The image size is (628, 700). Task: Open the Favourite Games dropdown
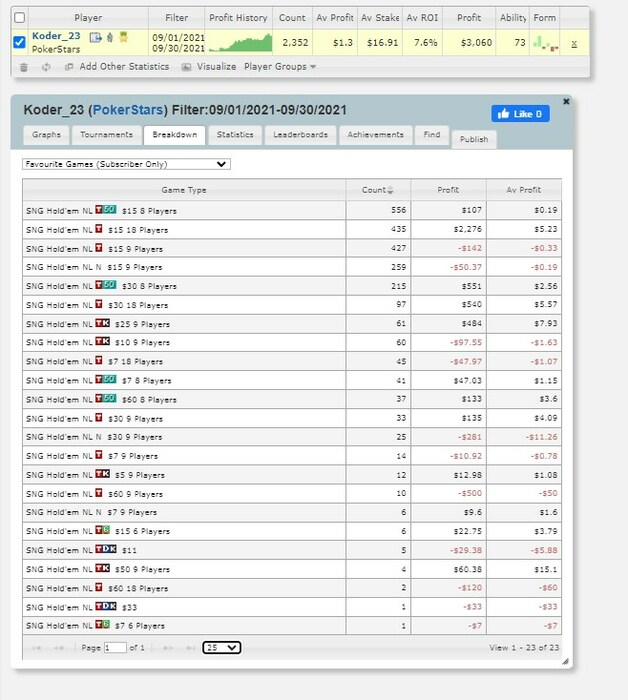126,164
